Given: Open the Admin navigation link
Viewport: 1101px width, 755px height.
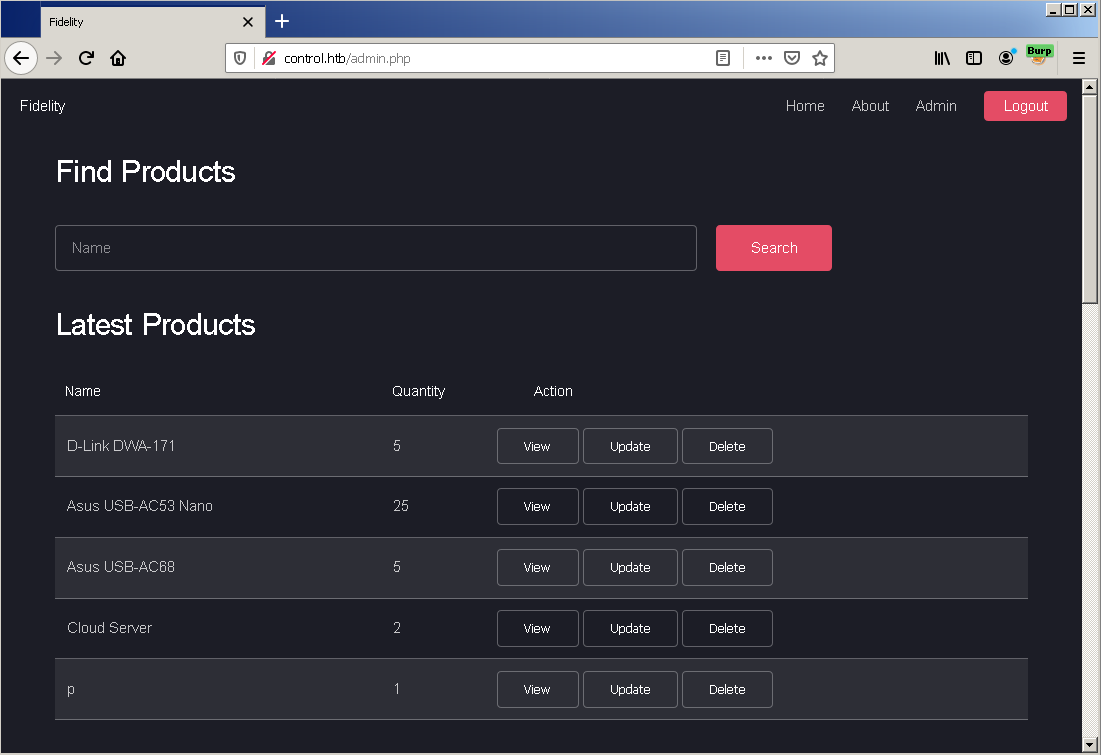Looking at the screenshot, I should [x=936, y=106].
